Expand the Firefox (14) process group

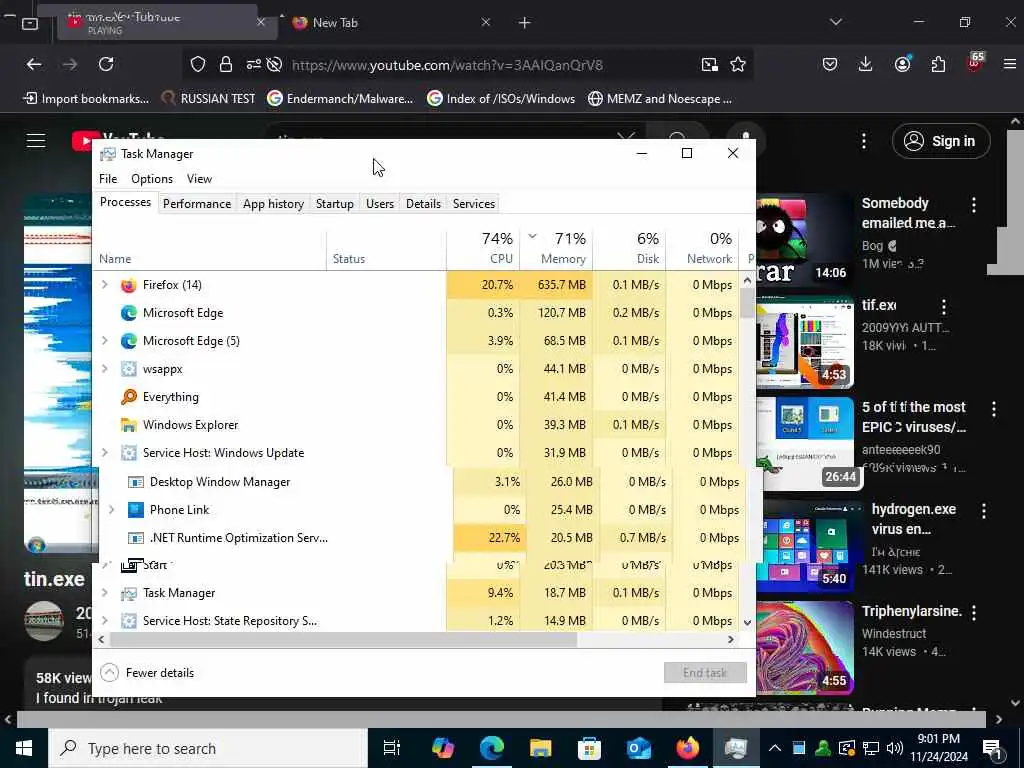coord(104,285)
